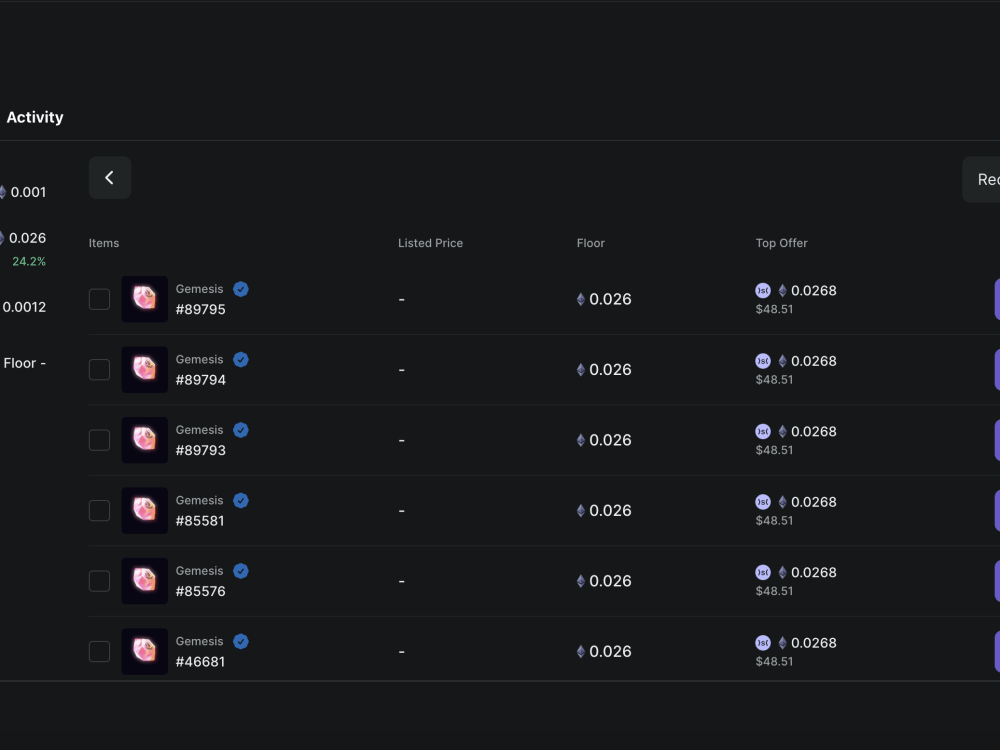The width and height of the screenshot is (1000, 750).
Task: Select the checkbox for Gemesis #89795
Action: (x=99, y=298)
